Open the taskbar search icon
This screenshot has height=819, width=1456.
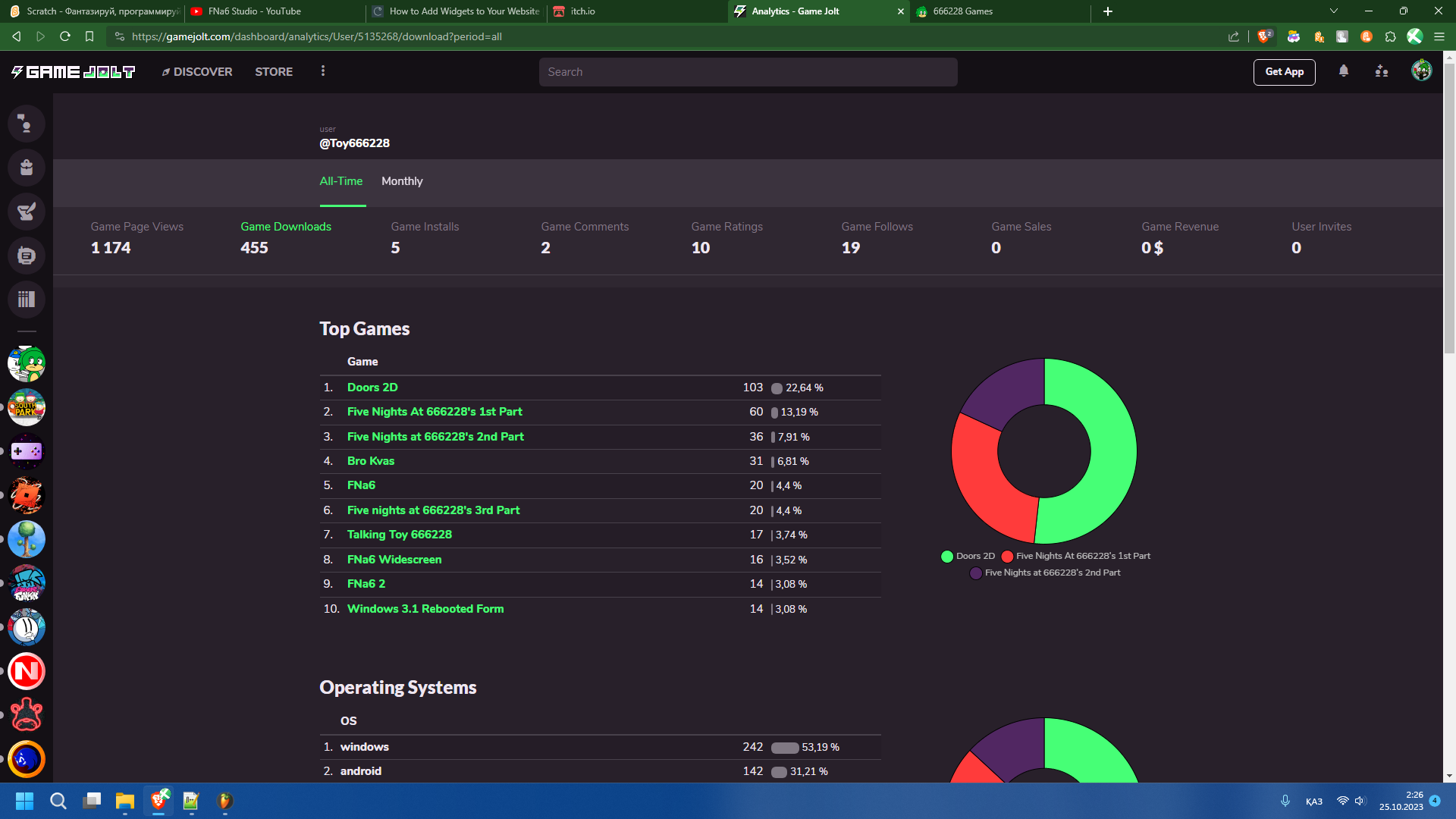(58, 801)
